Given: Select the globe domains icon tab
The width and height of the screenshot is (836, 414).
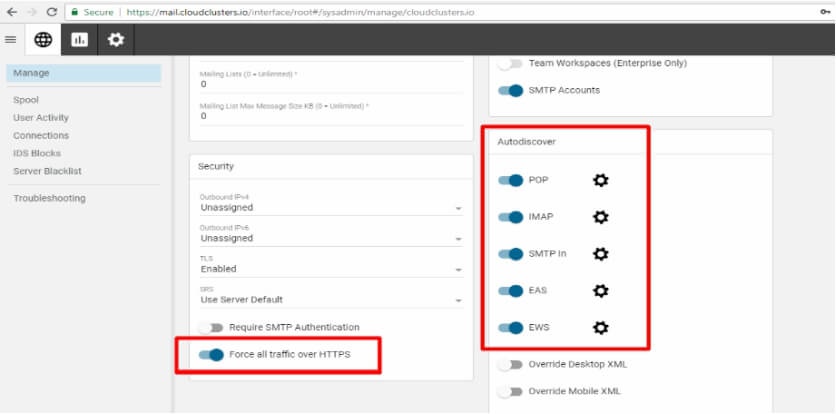Looking at the screenshot, I should coord(43,39).
